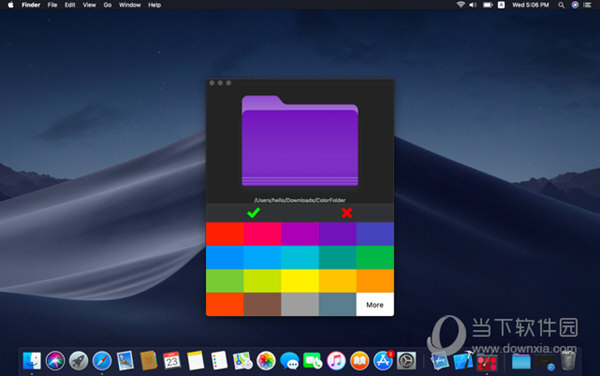Pick the teal swatch
This screenshot has width=600, height=376.
[x=337, y=258]
